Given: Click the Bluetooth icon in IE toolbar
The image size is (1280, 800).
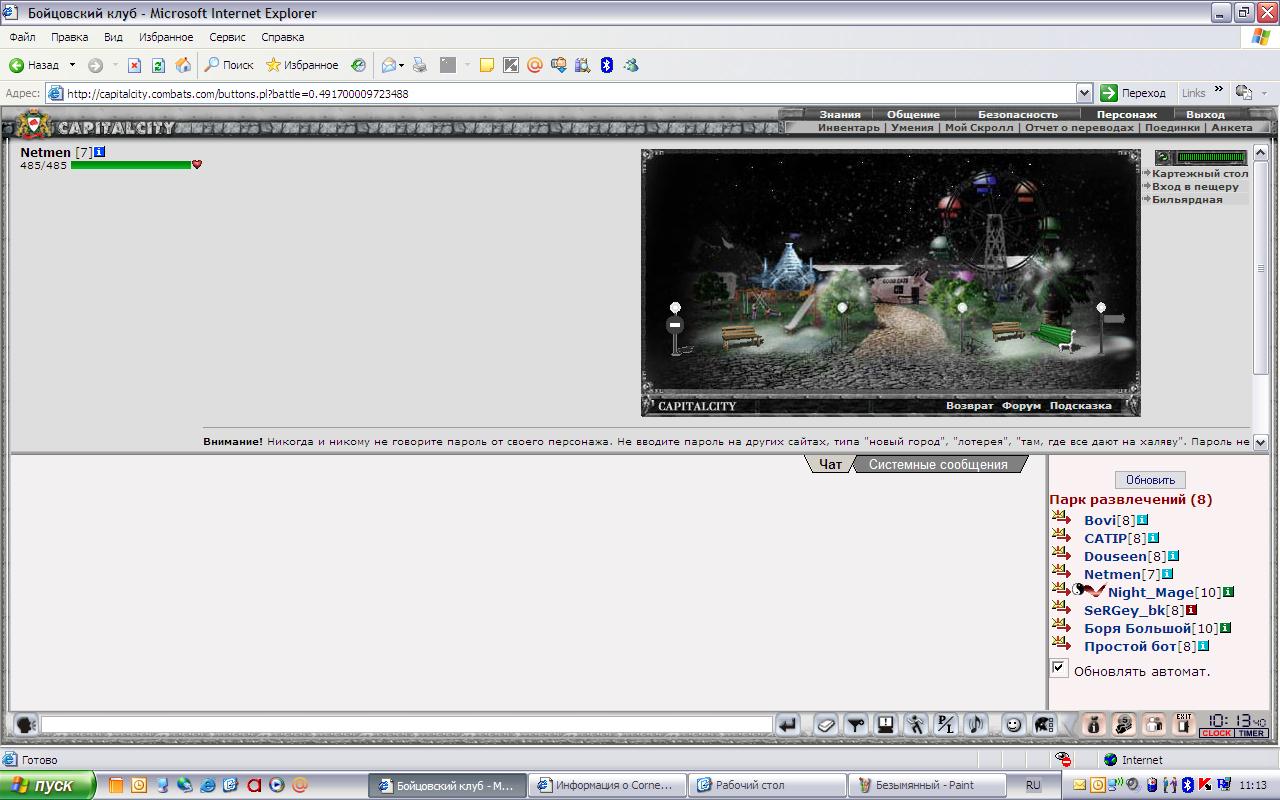Looking at the screenshot, I should [606, 65].
